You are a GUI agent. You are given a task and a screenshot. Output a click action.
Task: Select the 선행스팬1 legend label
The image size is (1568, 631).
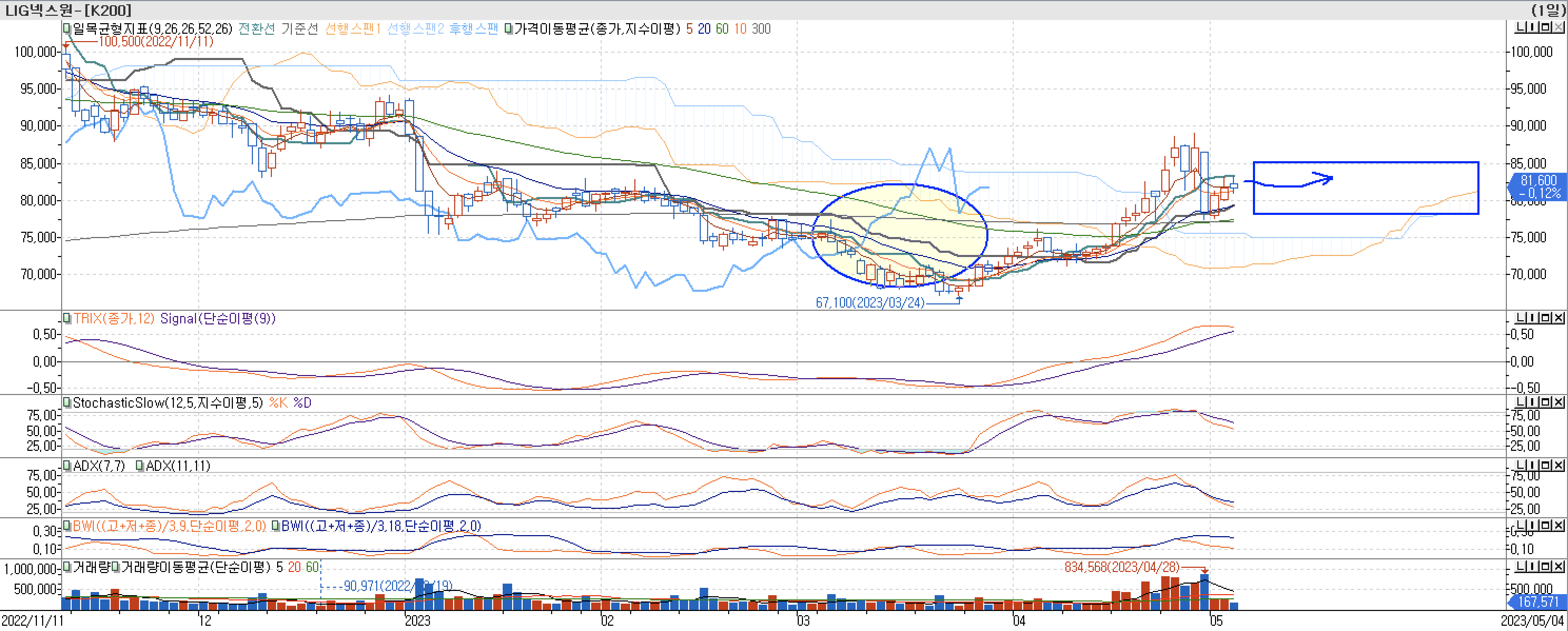point(352,28)
